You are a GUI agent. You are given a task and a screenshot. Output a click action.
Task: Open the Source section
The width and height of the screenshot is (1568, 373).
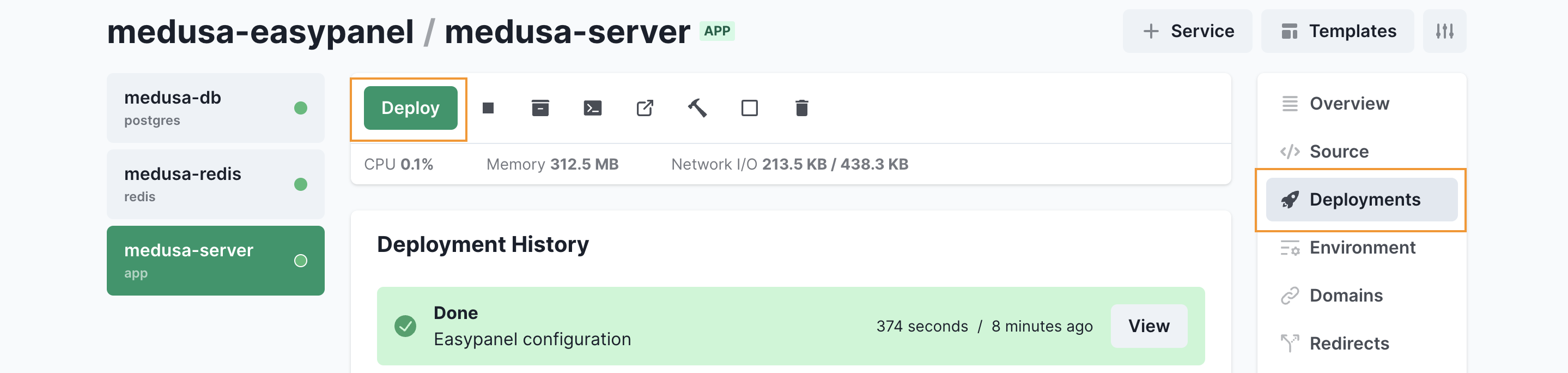tap(1361, 151)
